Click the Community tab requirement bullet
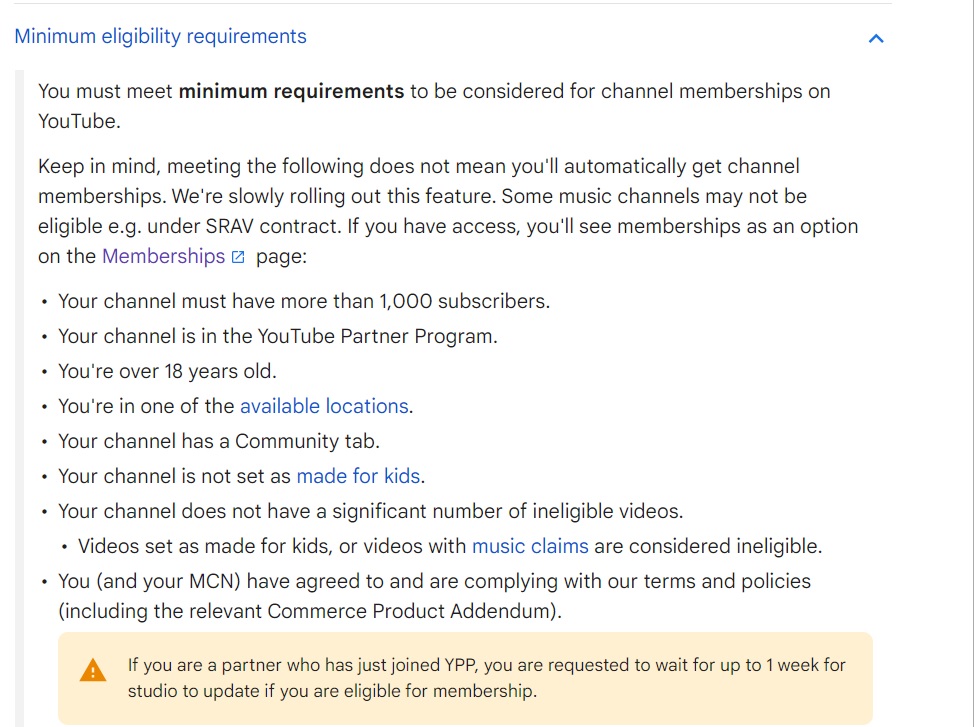977x727 pixels. point(219,441)
